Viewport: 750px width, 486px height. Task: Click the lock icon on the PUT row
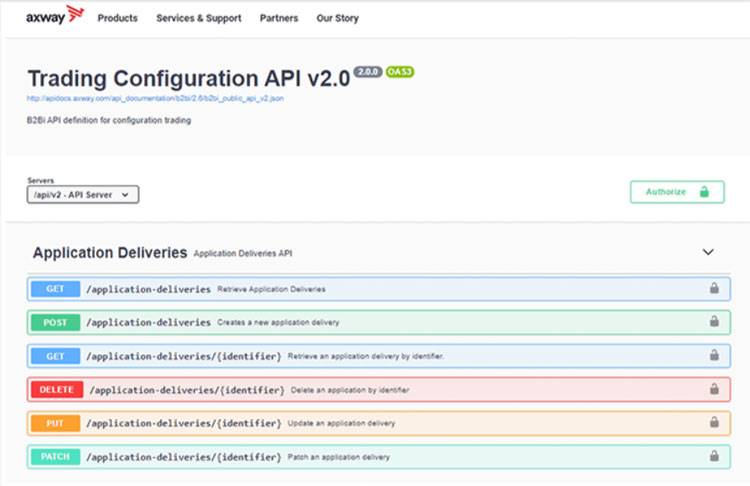(714, 423)
